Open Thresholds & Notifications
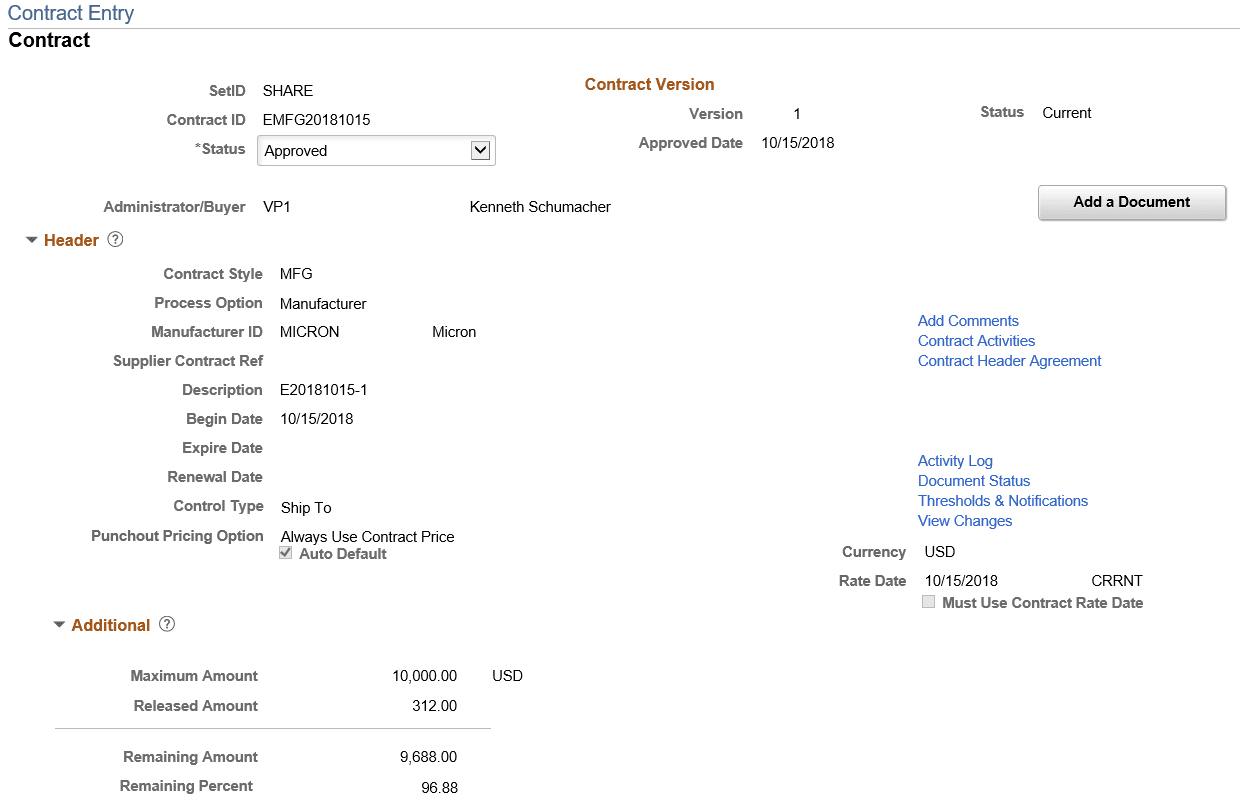Screen dimensions: 1240x810 tap(1002, 500)
